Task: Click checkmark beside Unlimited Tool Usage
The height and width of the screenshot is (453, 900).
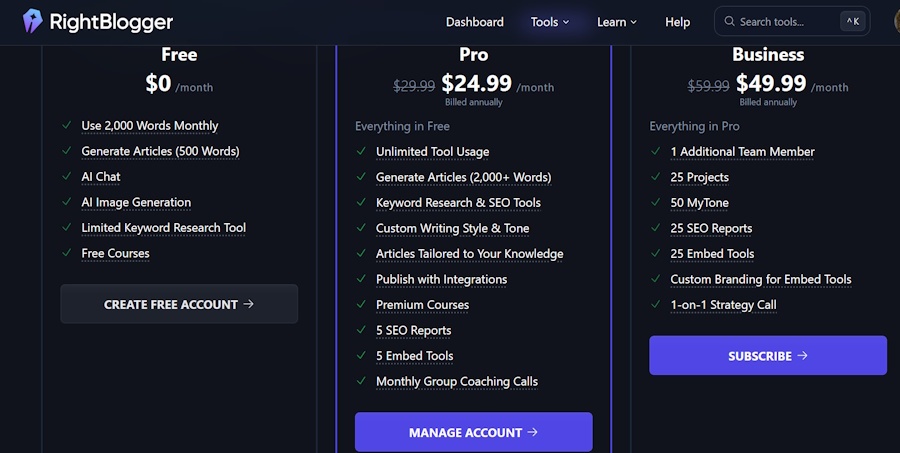Action: click(361, 152)
